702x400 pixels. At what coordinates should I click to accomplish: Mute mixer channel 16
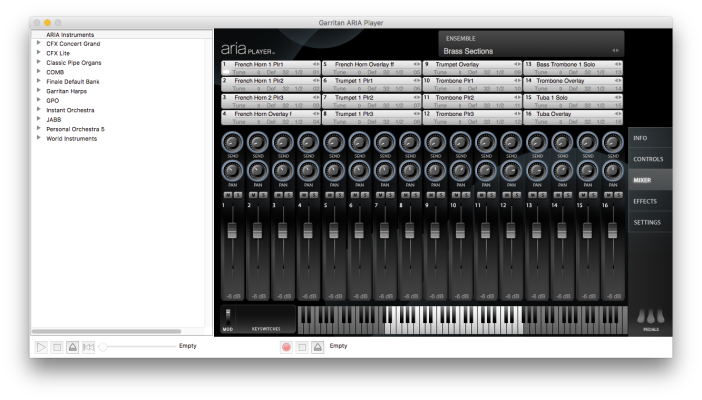608,195
